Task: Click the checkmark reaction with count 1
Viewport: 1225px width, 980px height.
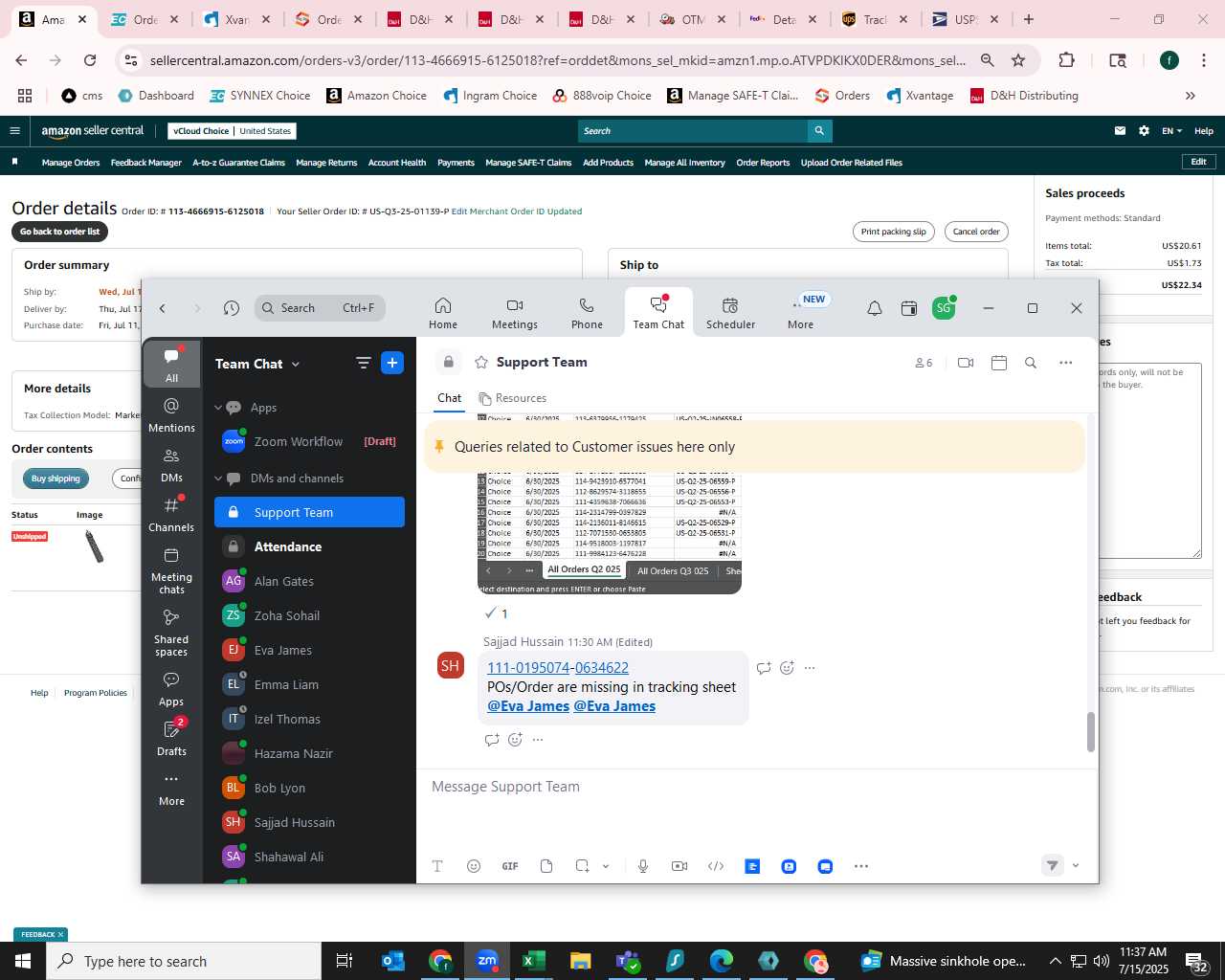Action: (x=497, y=613)
